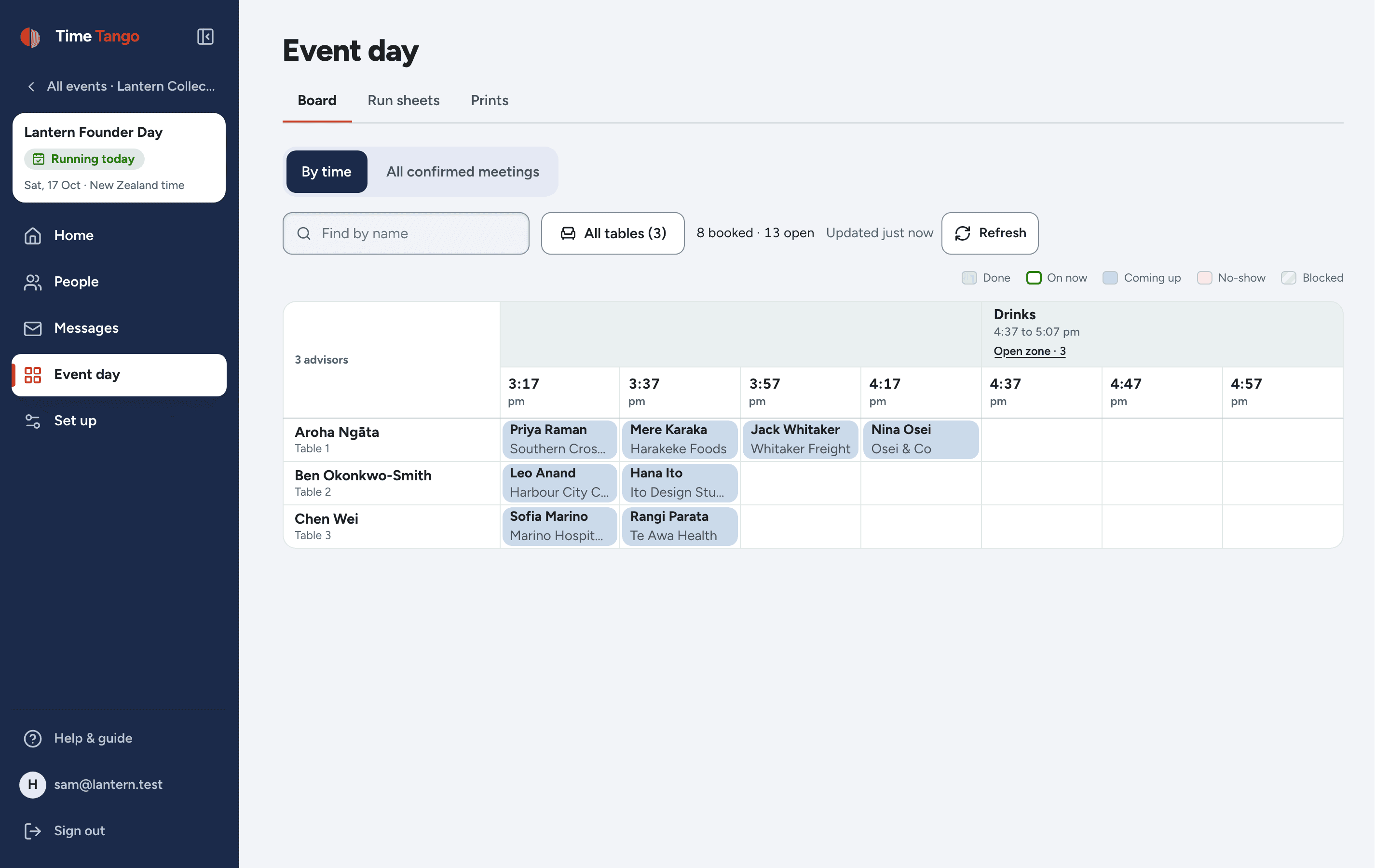1389x868 pixels.
Task: Go to Set up in sidebar
Action: tap(119, 421)
